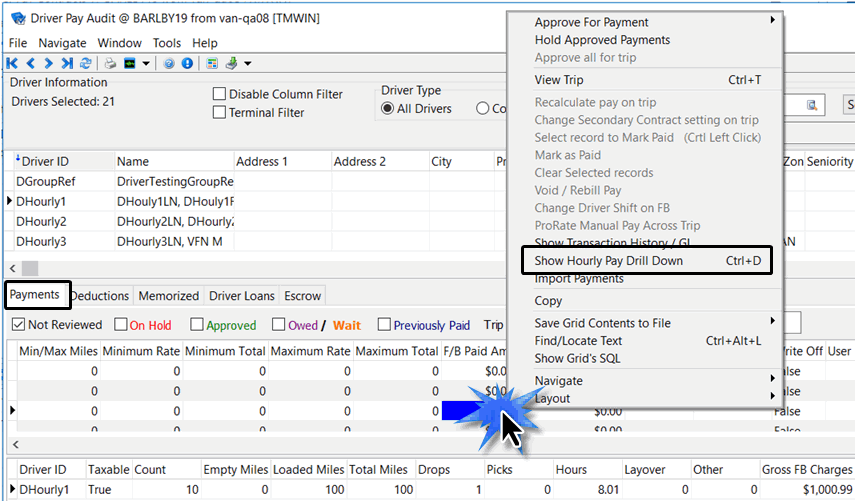The width and height of the screenshot is (855, 501).
Task: Click the refresh icon in toolbar
Action: coord(84,63)
